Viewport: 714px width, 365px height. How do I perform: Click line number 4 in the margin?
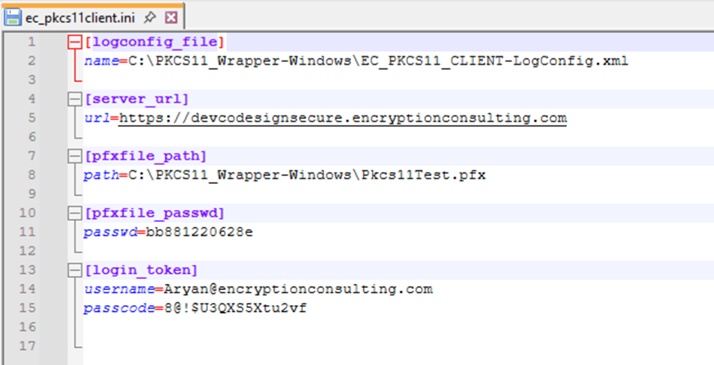tap(31, 99)
